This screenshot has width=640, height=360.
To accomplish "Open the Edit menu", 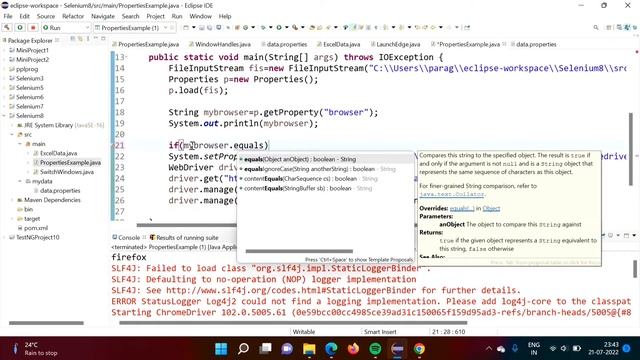I will (24, 16).
